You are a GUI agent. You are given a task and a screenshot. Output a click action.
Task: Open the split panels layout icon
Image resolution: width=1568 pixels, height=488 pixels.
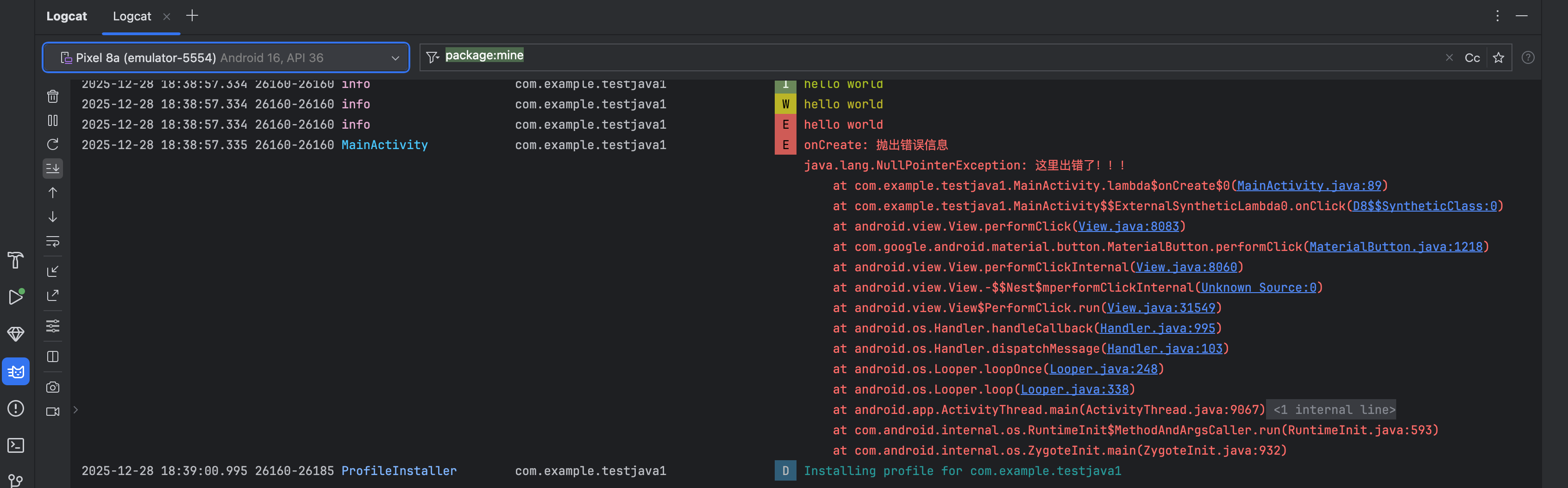[53, 357]
